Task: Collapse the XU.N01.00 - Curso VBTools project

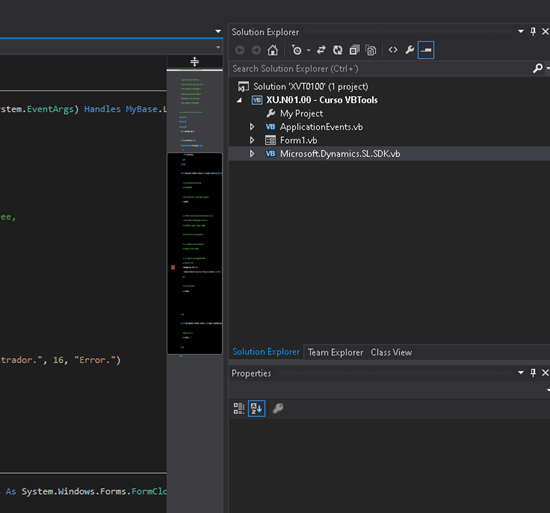Action: pyautogui.click(x=240, y=100)
